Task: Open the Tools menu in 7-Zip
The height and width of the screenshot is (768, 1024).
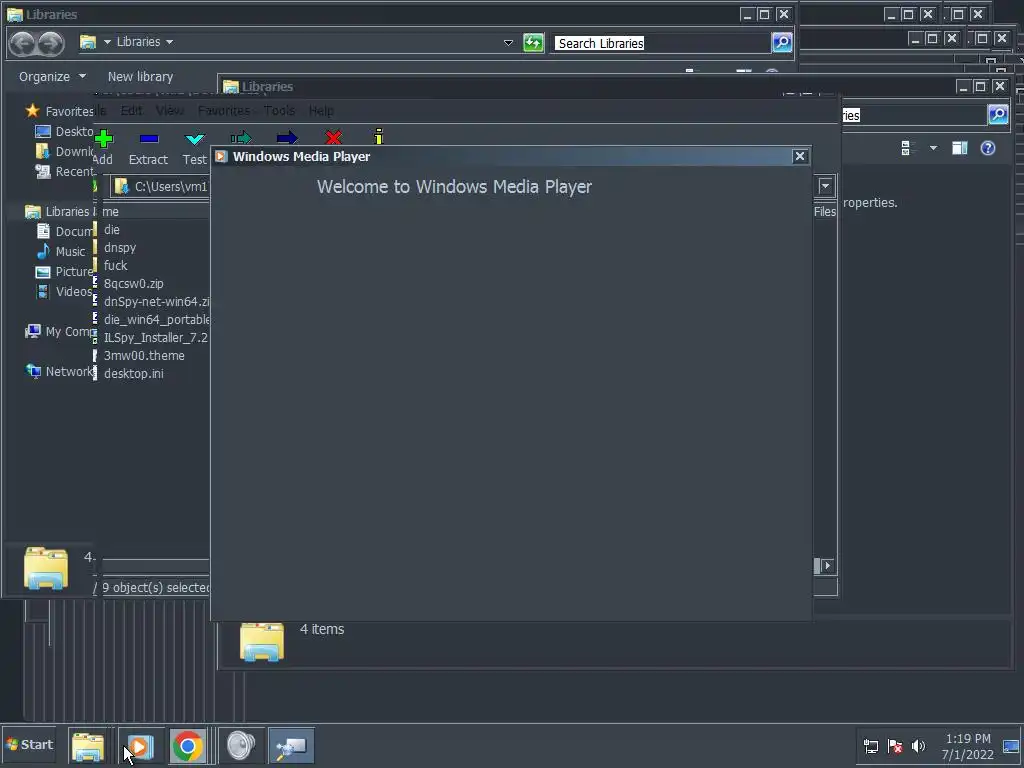Action: click(x=280, y=110)
